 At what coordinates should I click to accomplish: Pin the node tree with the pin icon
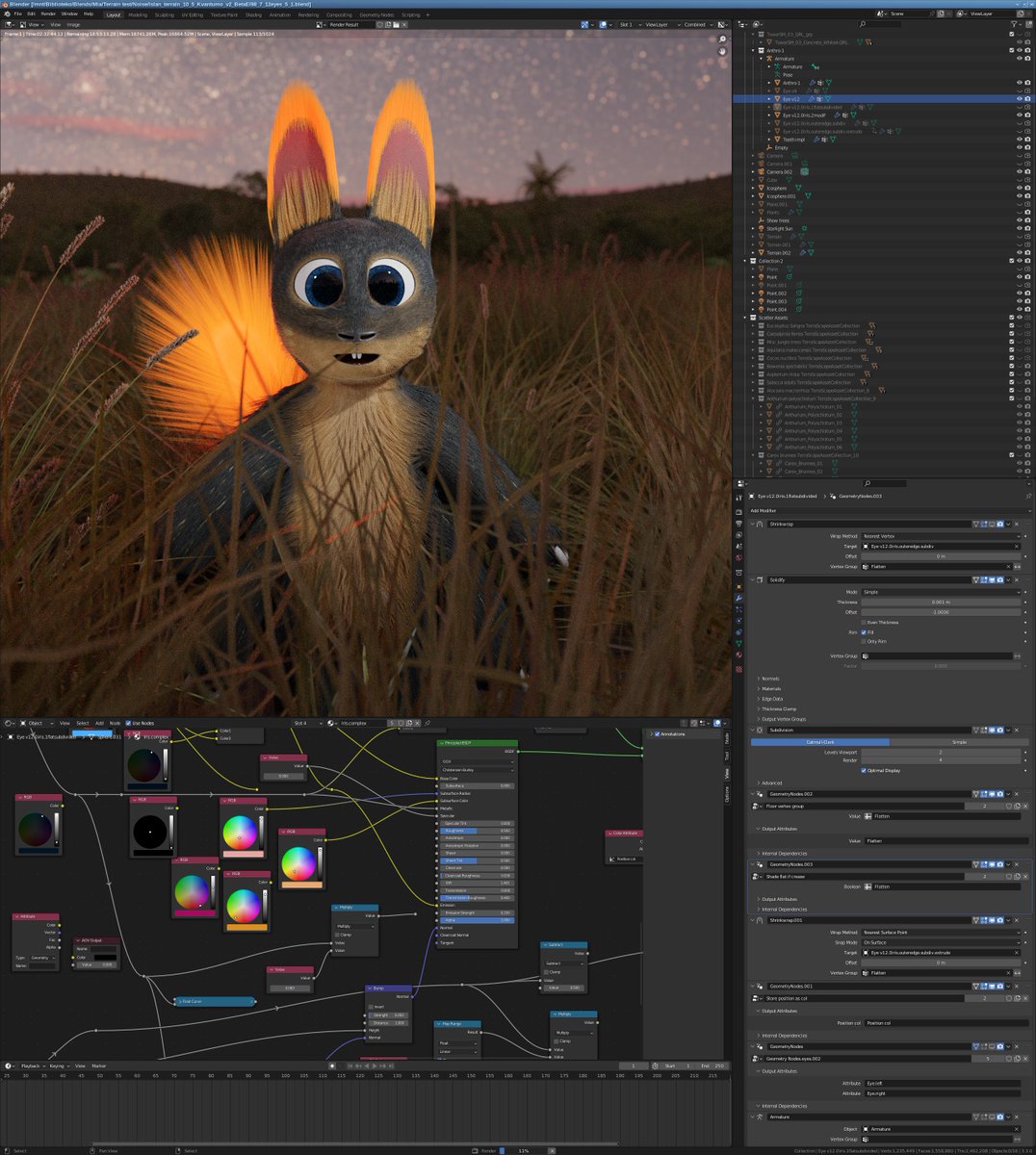click(427, 723)
